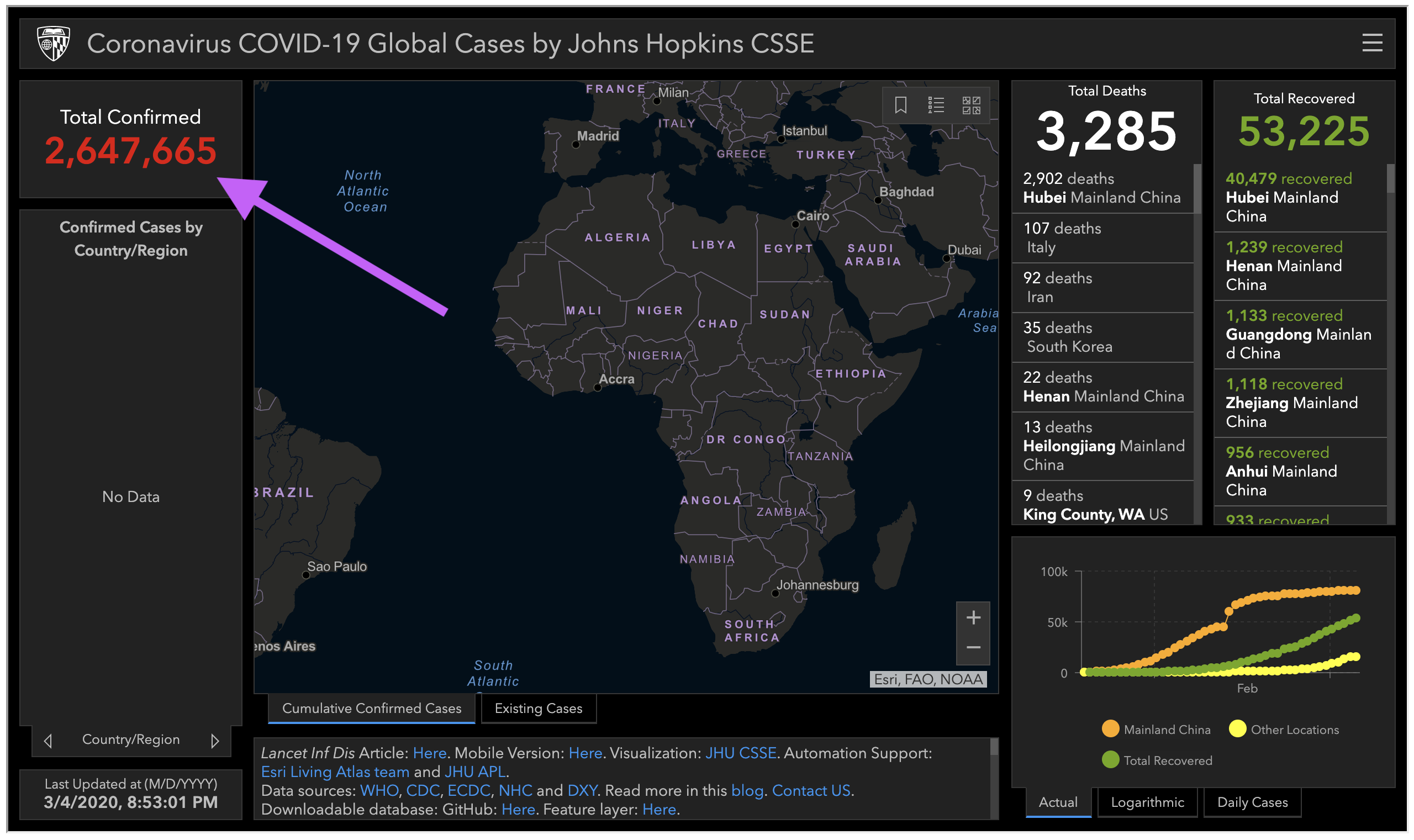Select 13 deaths Heilongjiang row

pyautogui.click(x=1102, y=446)
